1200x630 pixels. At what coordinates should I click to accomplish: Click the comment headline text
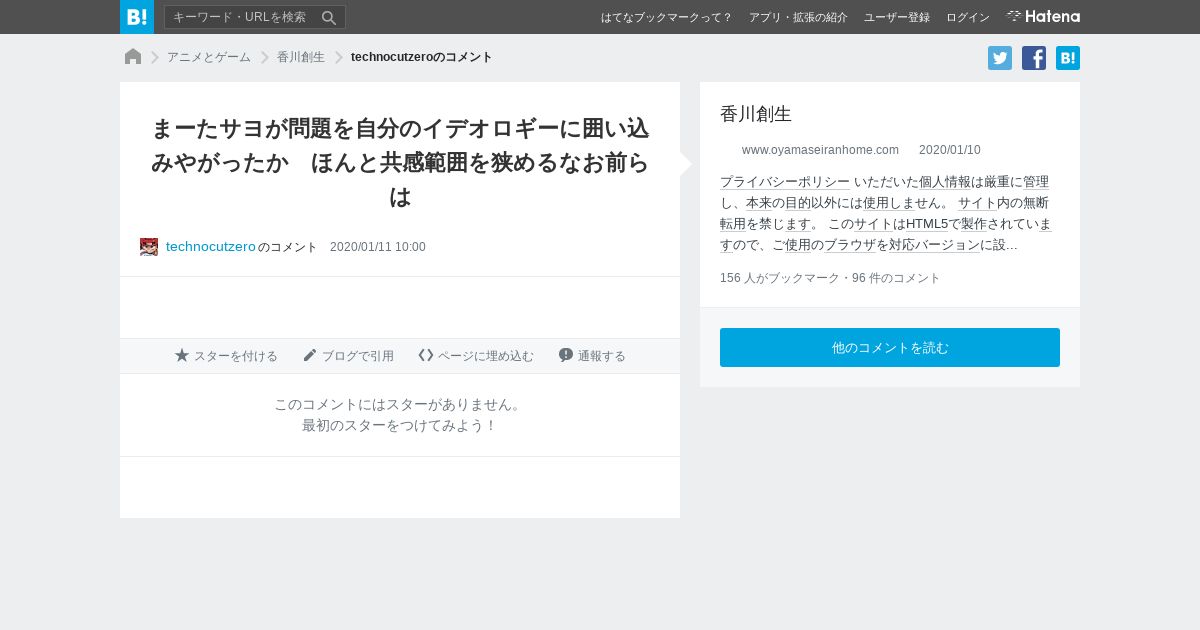[400, 162]
